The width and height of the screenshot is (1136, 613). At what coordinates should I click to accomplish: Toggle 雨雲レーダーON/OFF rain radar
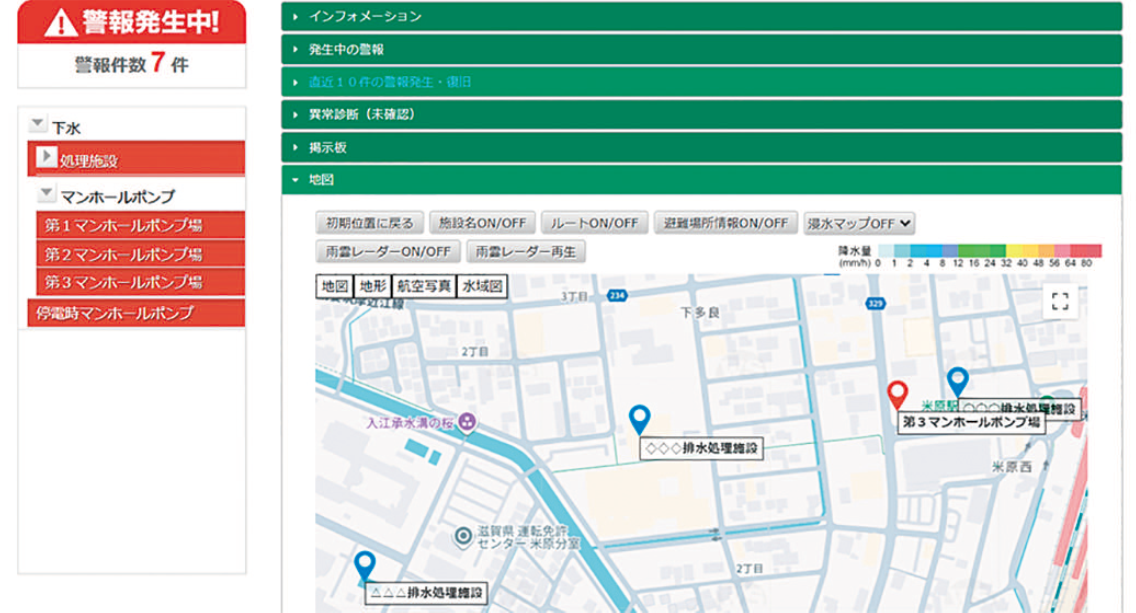coord(387,251)
